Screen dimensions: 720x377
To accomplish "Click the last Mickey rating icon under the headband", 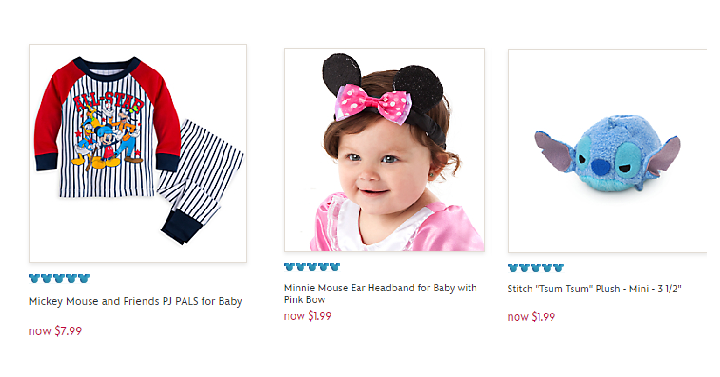I will click(335, 267).
